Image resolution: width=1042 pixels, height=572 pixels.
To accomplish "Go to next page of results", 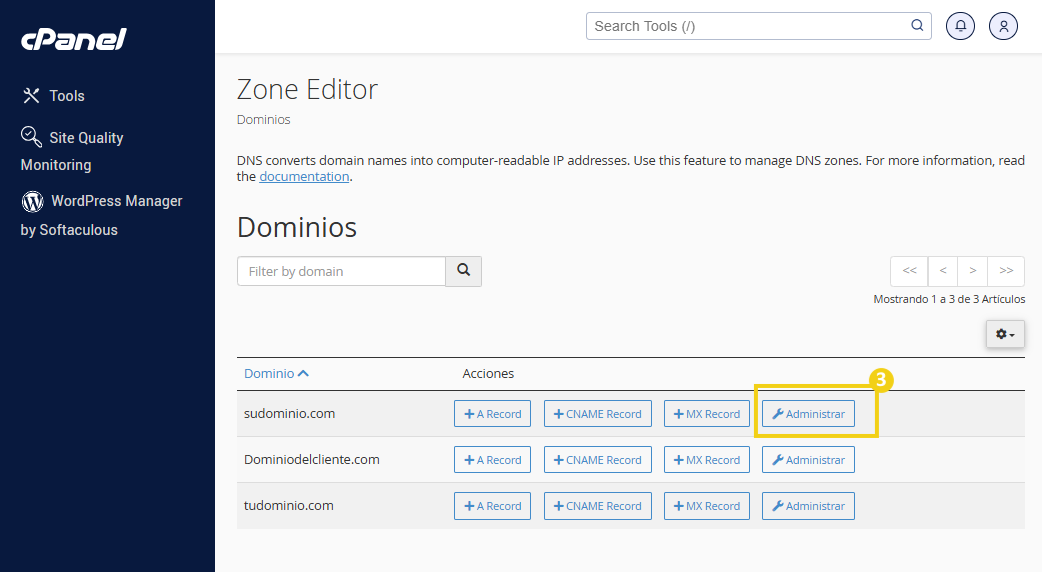I will [x=973, y=270].
